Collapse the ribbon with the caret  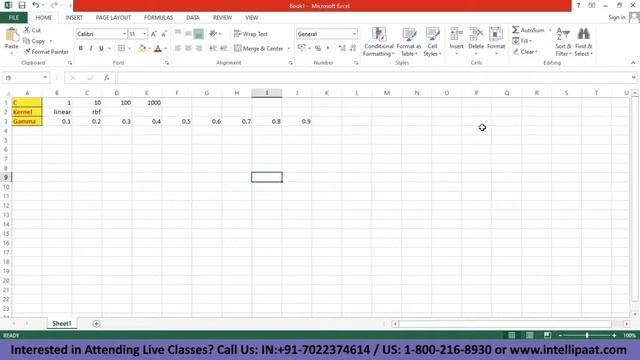pyautogui.click(x=633, y=63)
